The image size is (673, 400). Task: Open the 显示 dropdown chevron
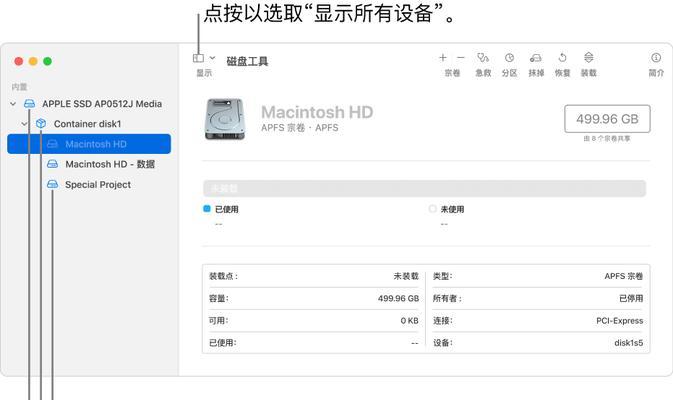click(212, 58)
